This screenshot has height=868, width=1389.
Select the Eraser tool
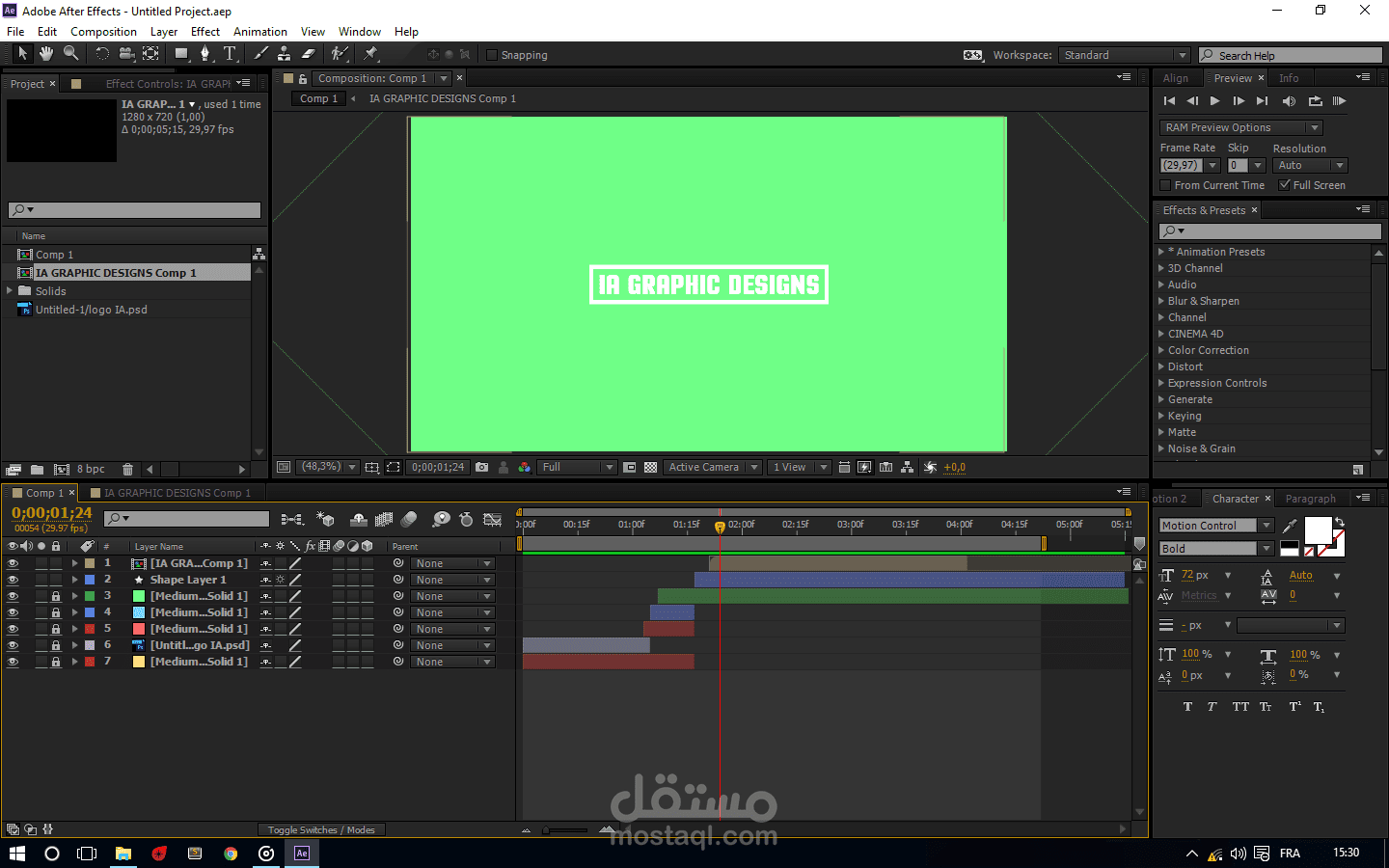coord(308,54)
